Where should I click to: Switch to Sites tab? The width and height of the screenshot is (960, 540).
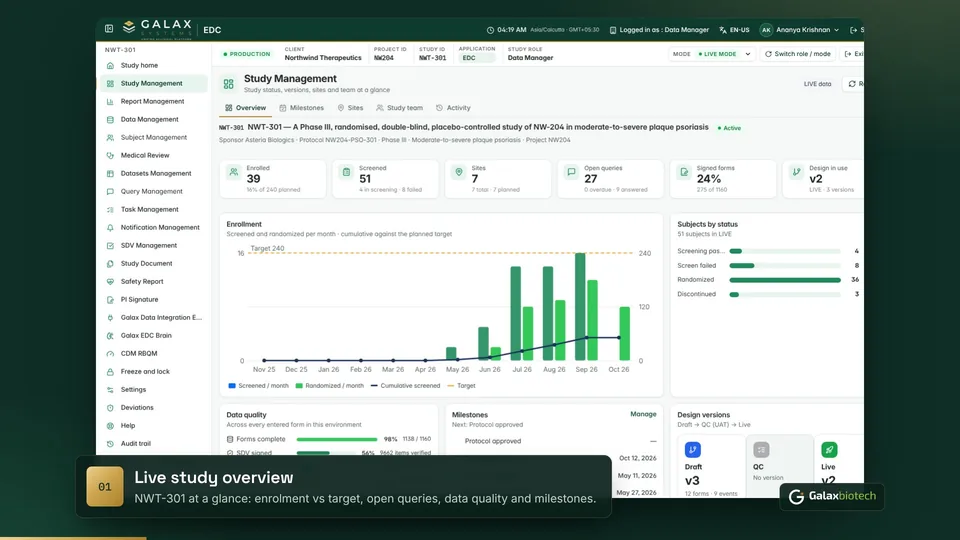coord(350,108)
